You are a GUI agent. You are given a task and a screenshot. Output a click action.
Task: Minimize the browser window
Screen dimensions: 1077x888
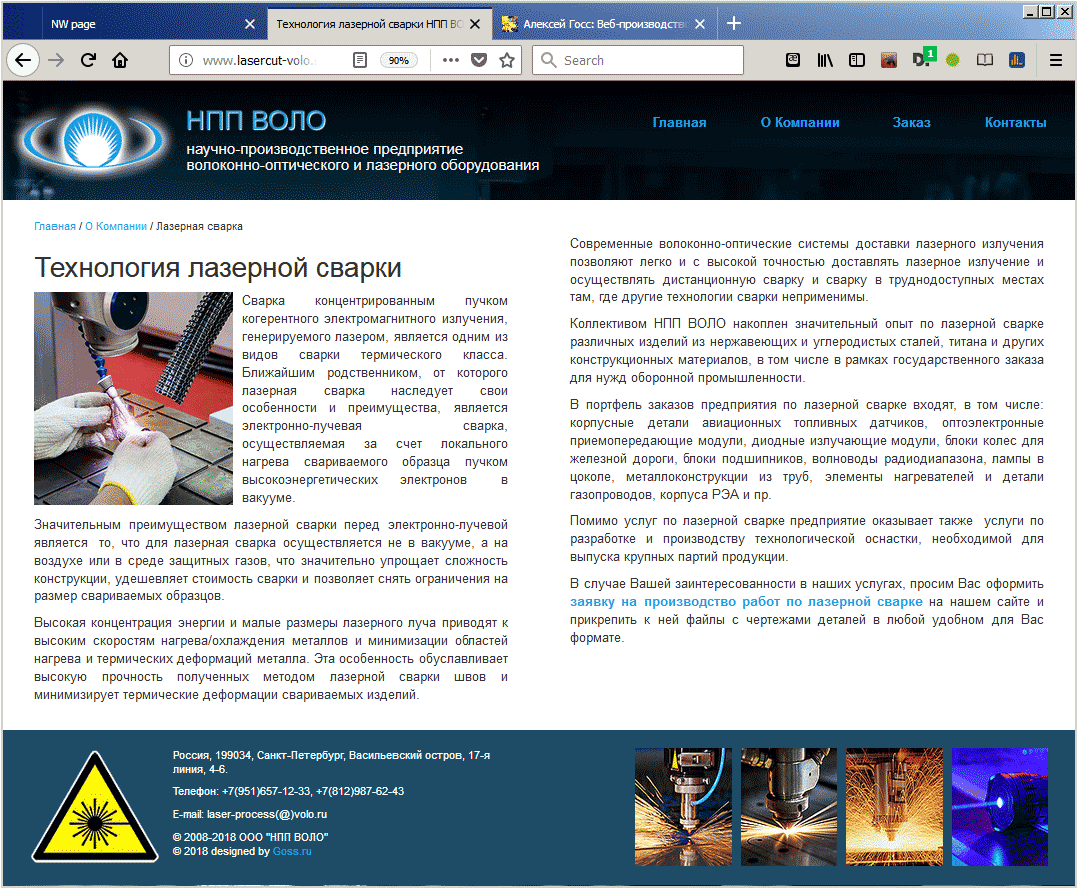(1030, 12)
